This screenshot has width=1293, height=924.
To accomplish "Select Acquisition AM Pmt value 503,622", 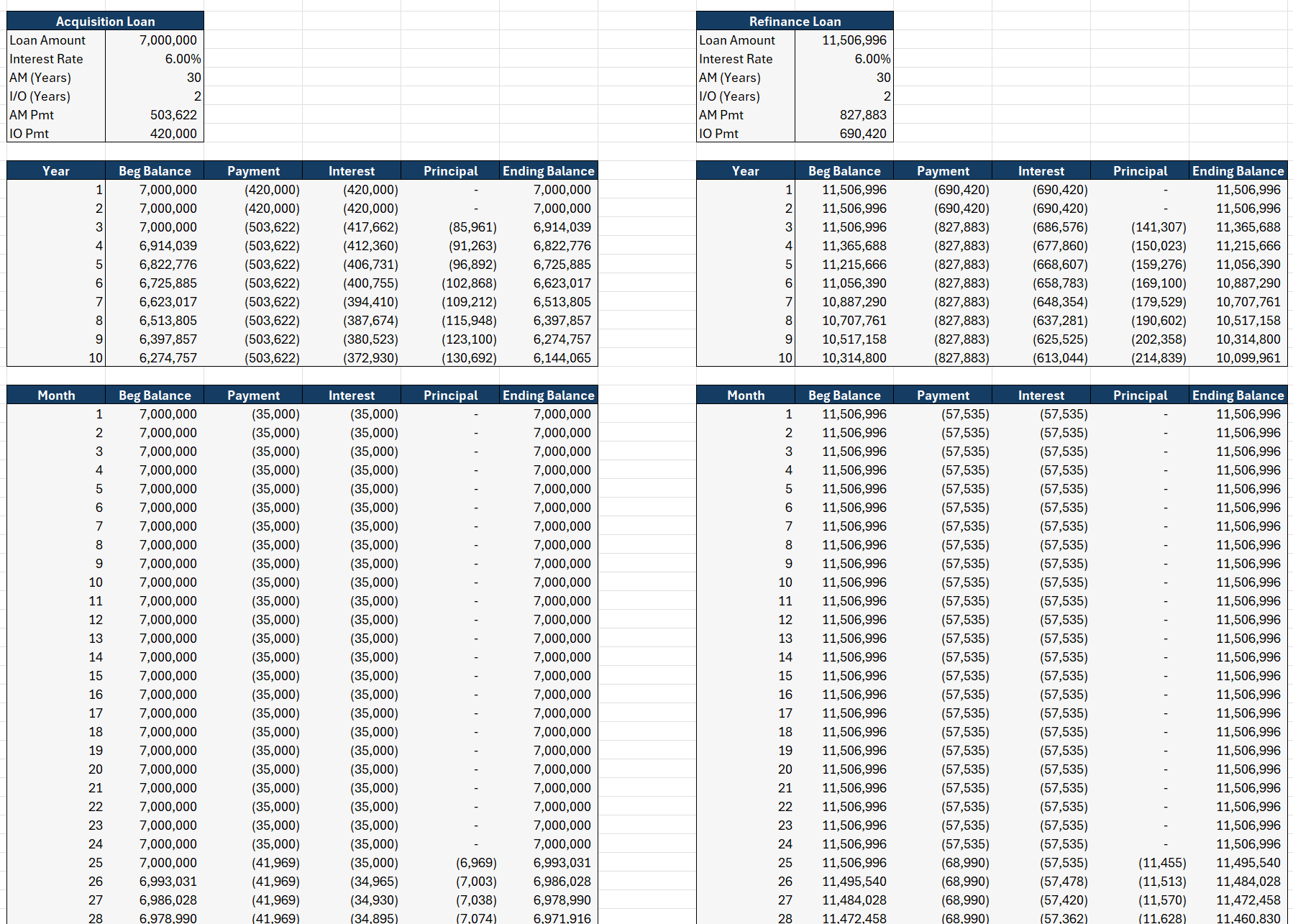I will pyautogui.click(x=155, y=115).
